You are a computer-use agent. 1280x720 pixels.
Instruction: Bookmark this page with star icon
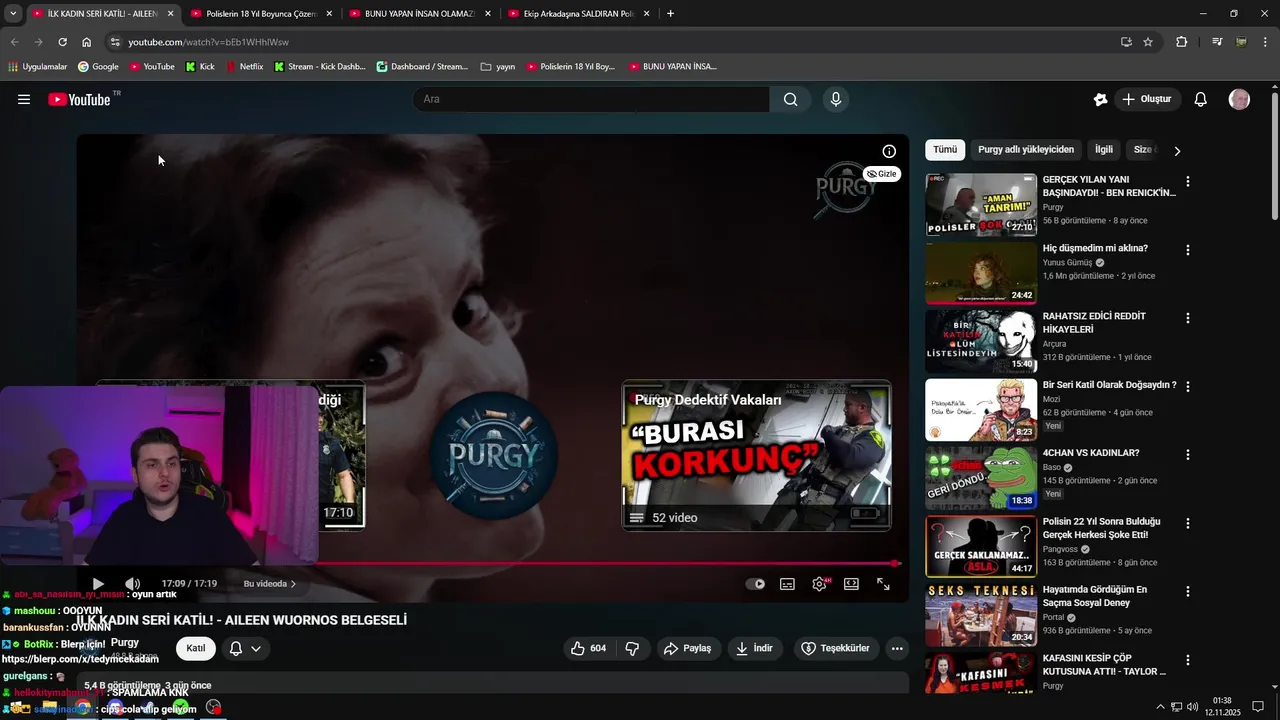1148,42
